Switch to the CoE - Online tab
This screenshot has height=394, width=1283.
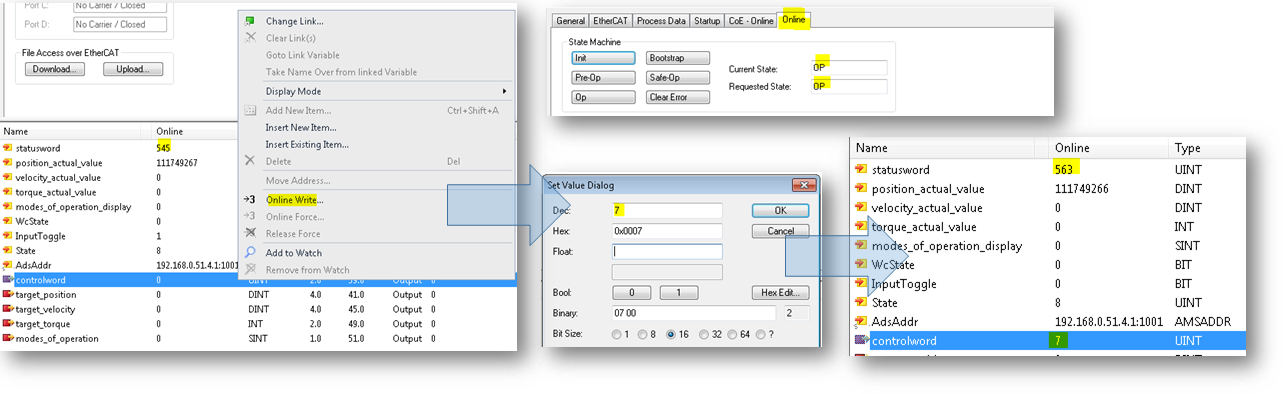click(x=749, y=20)
